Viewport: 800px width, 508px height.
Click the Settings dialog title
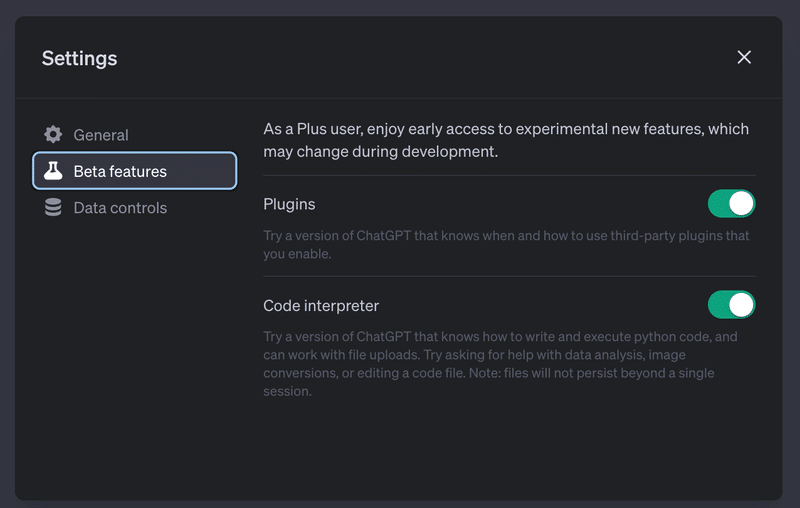point(80,58)
